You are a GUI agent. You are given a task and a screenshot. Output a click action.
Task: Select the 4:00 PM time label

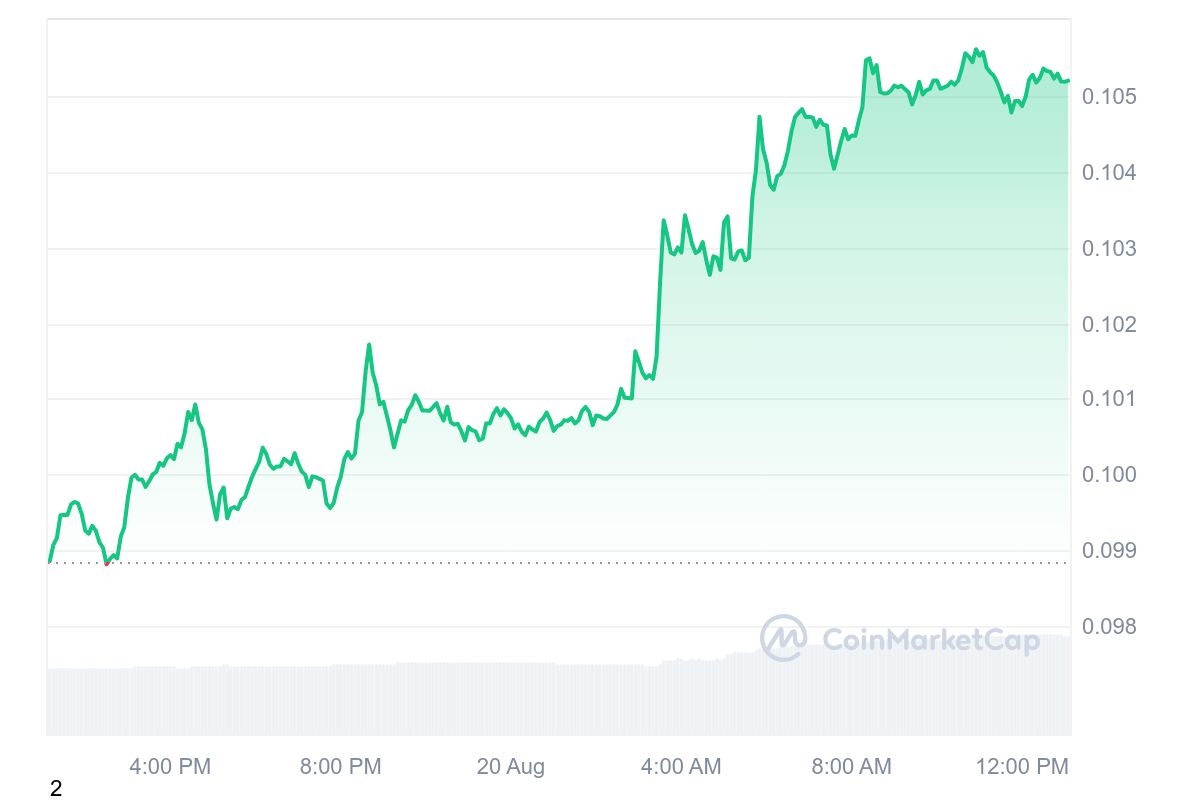pos(170,767)
